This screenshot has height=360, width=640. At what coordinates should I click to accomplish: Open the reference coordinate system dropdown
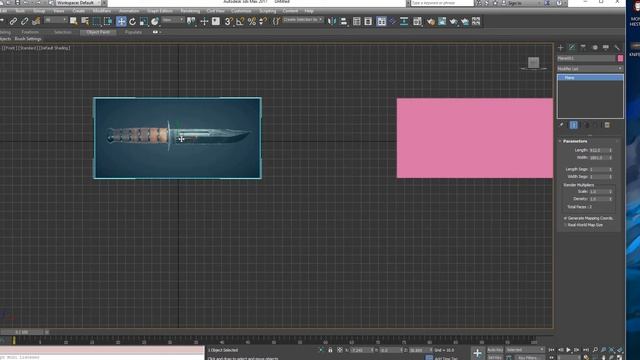point(173,20)
